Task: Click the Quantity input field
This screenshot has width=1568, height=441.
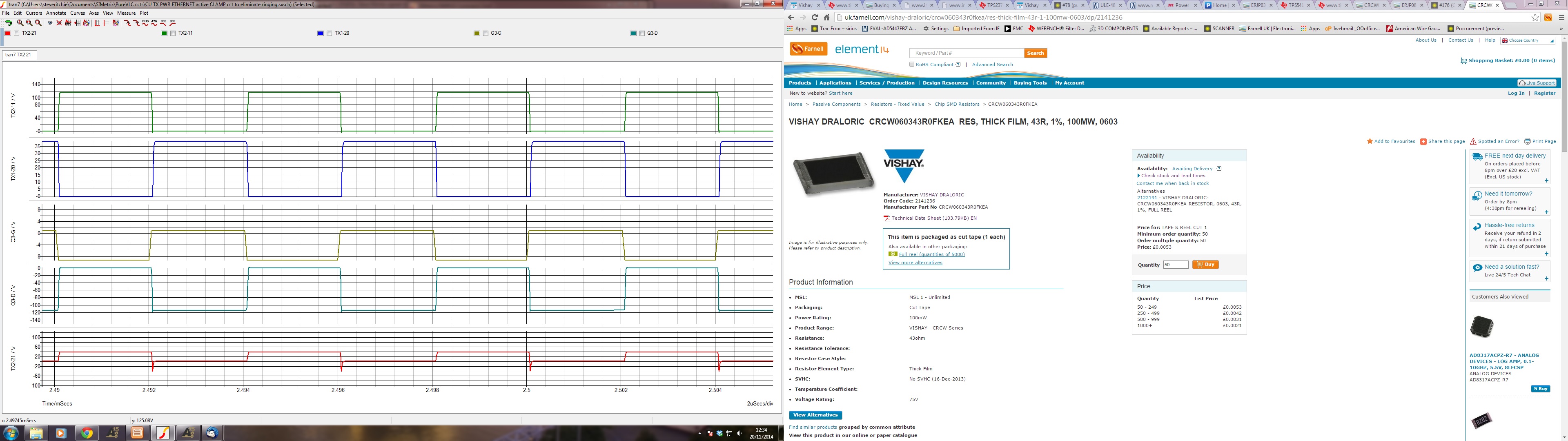Action: pyautogui.click(x=1176, y=264)
